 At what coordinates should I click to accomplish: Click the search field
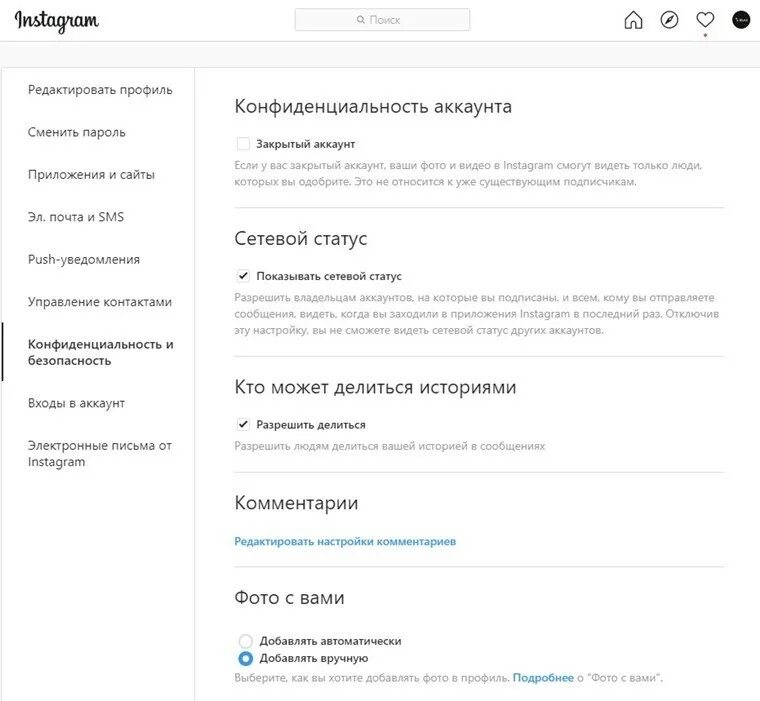[x=382, y=20]
